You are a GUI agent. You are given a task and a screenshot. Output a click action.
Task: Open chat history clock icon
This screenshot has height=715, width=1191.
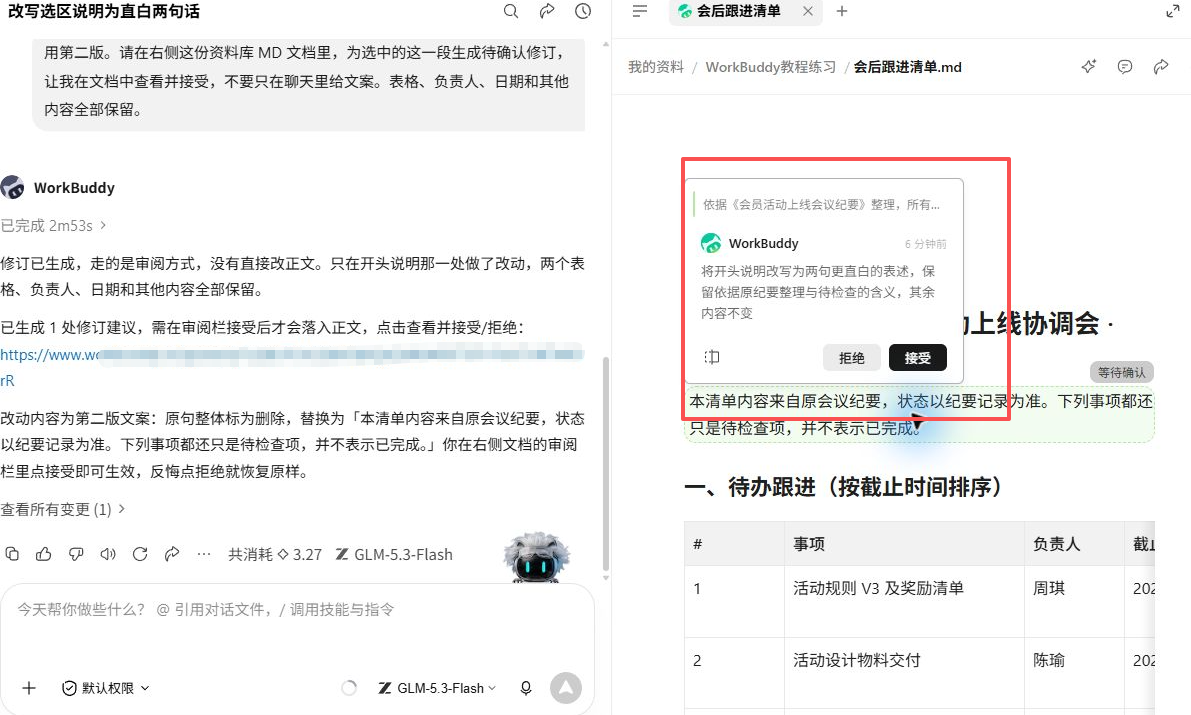[583, 11]
